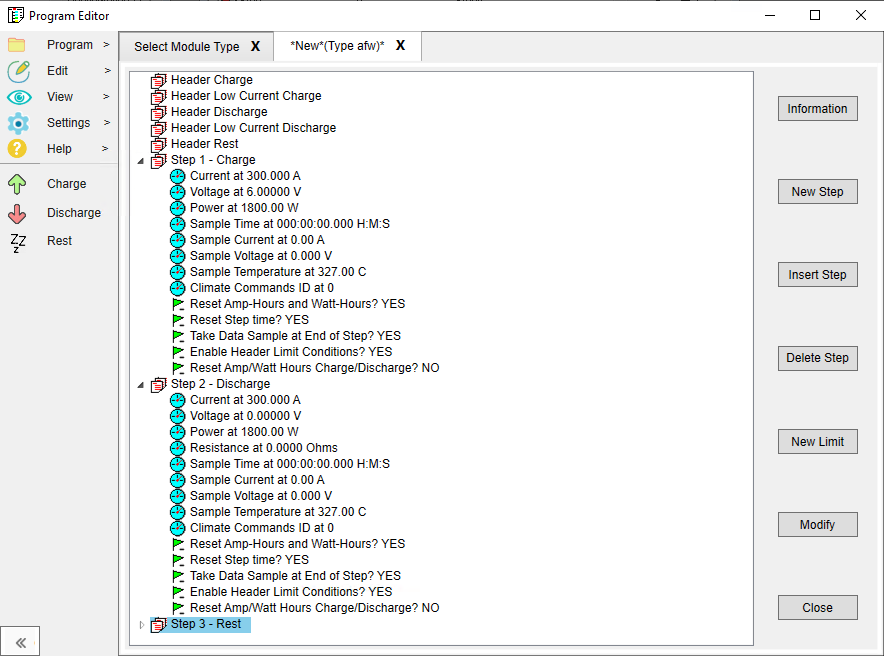Click the Edit pencil icon
884x656 pixels.
(x=18, y=71)
